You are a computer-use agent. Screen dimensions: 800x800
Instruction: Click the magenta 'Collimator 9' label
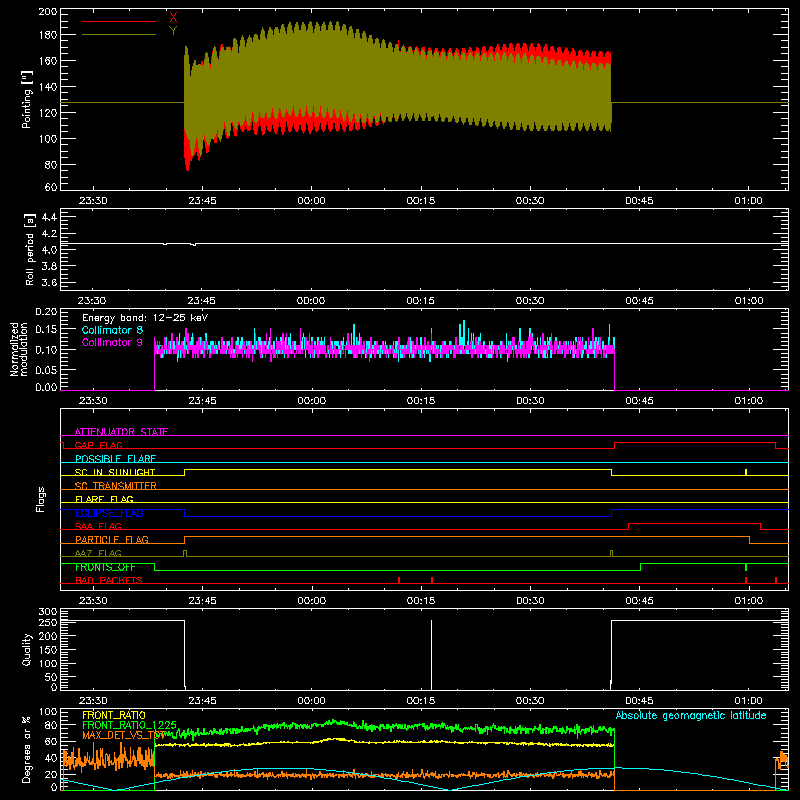click(112, 342)
